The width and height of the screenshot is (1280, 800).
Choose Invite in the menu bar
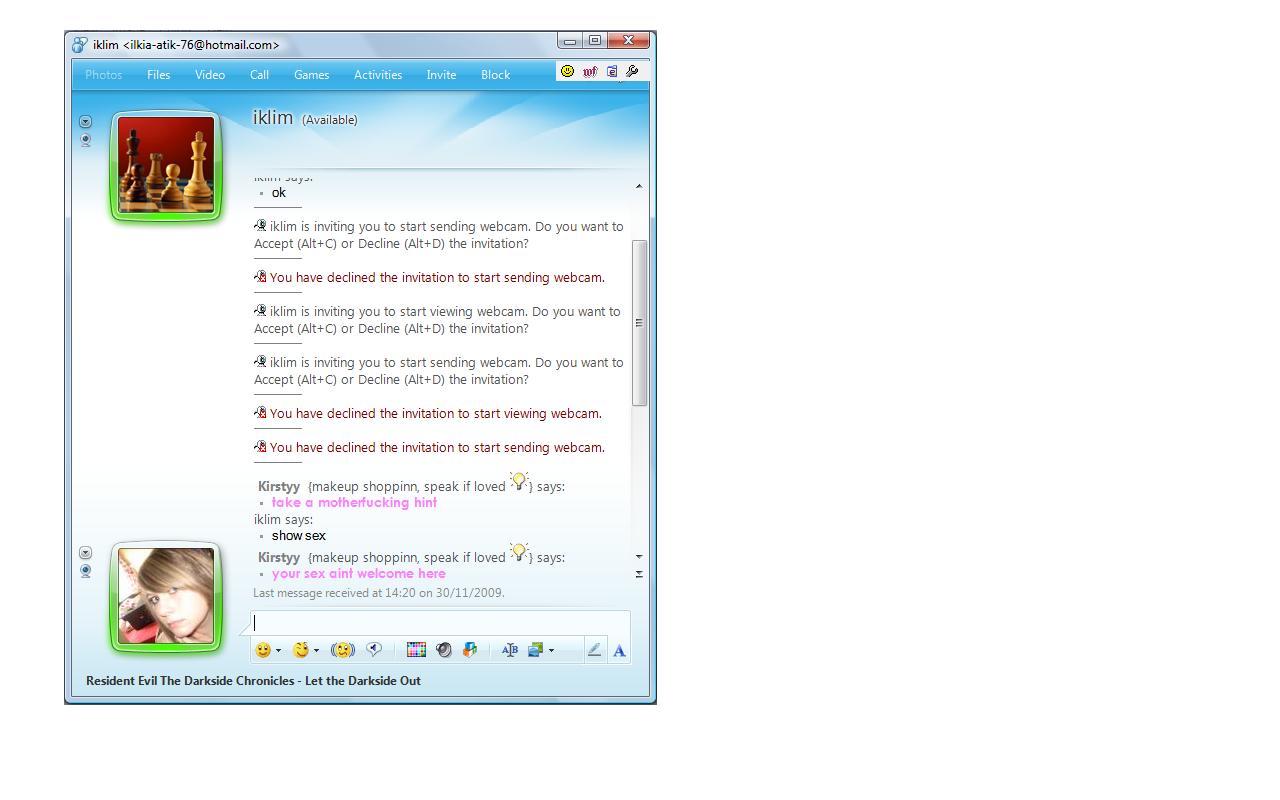point(441,75)
